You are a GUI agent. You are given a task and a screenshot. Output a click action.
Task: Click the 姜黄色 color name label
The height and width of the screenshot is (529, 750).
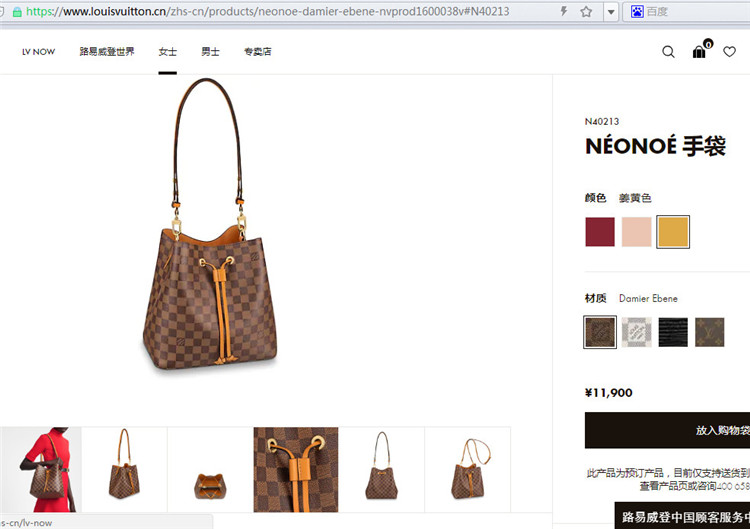(x=635, y=198)
